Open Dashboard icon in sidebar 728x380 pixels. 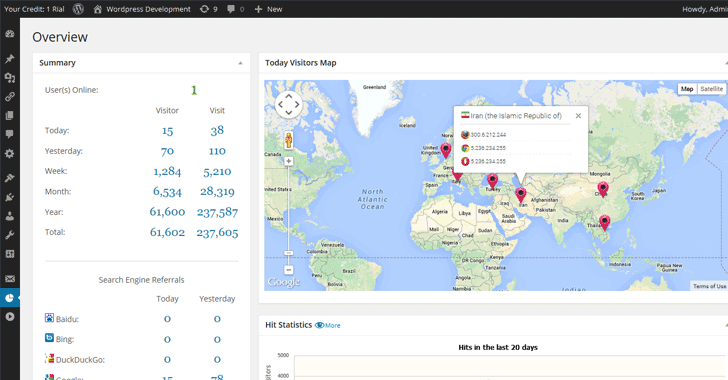pos(9,34)
